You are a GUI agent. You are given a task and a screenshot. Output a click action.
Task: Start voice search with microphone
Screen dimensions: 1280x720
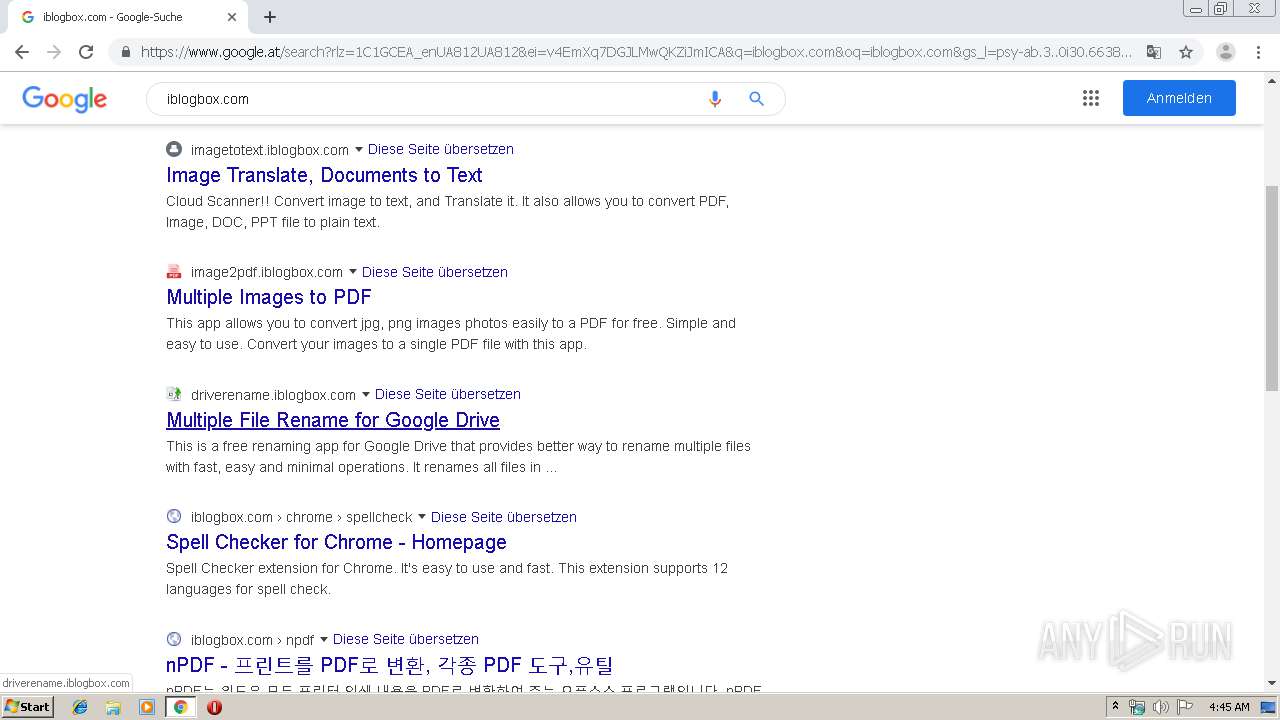715,99
